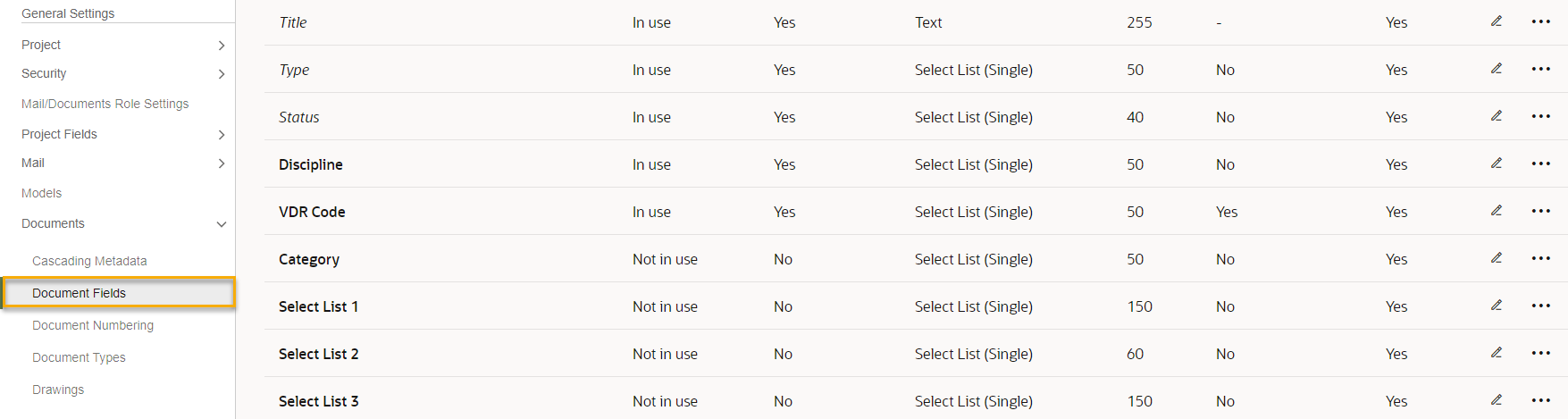
Task: Edit the VDR Code field
Action: pos(1497,211)
